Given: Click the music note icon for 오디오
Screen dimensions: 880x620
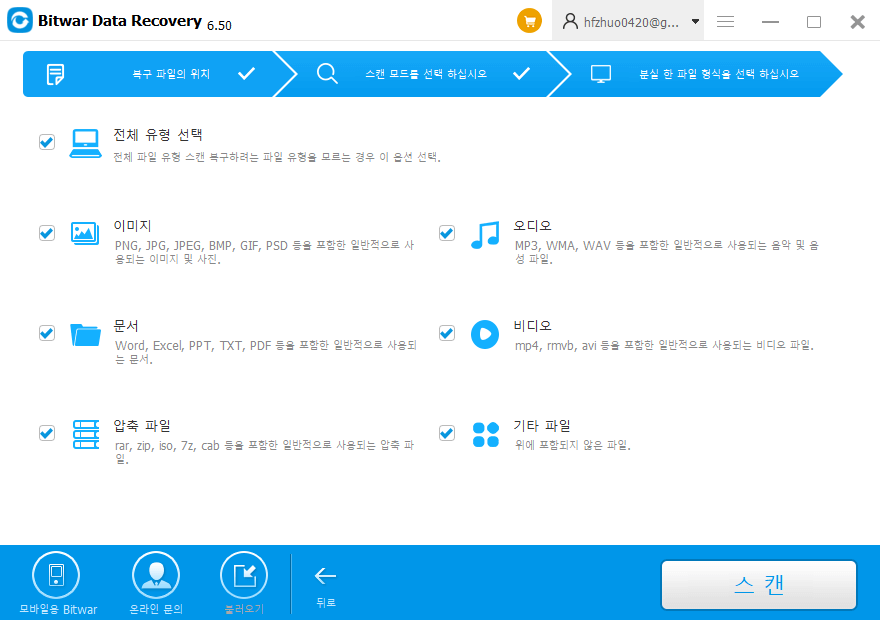Looking at the screenshot, I should pos(485,235).
